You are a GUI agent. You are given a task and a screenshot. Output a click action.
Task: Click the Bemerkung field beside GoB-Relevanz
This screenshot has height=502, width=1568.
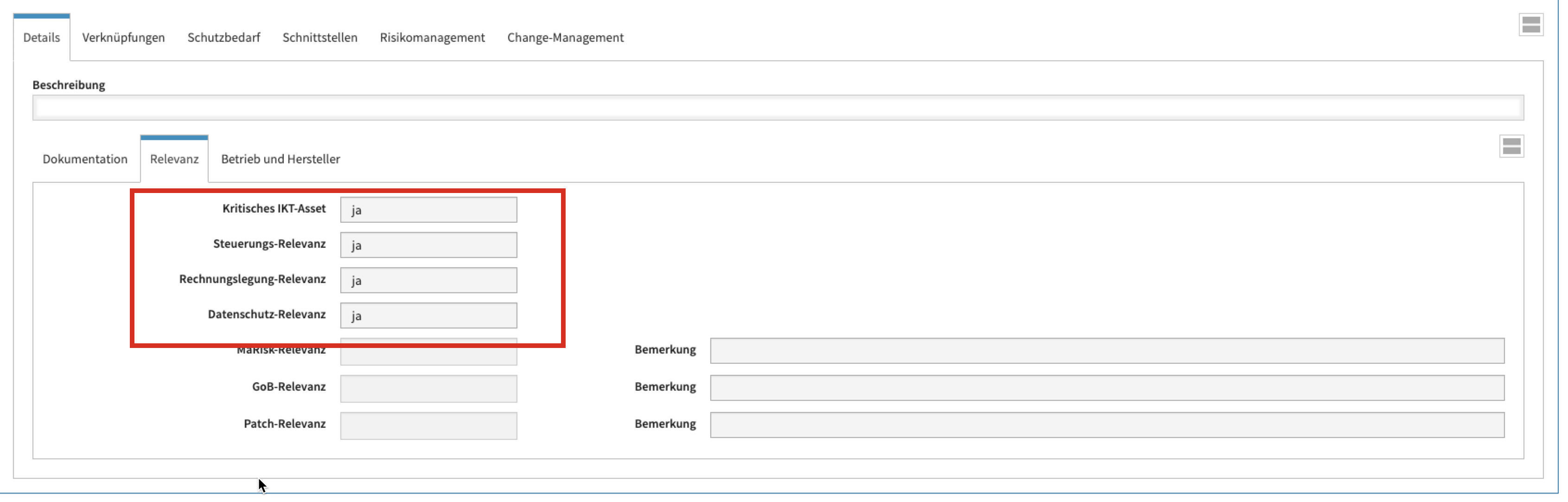(1107, 388)
